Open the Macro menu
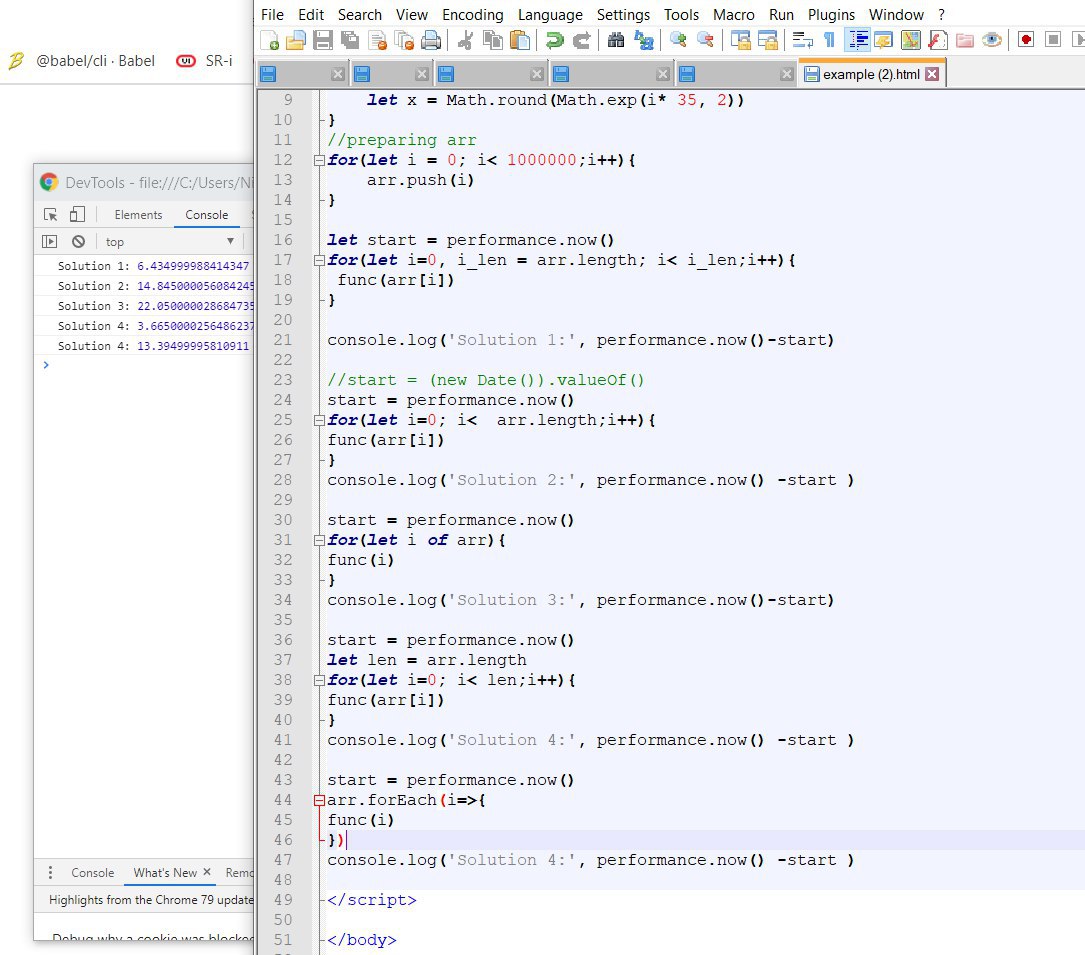The height and width of the screenshot is (955, 1085). tap(733, 15)
